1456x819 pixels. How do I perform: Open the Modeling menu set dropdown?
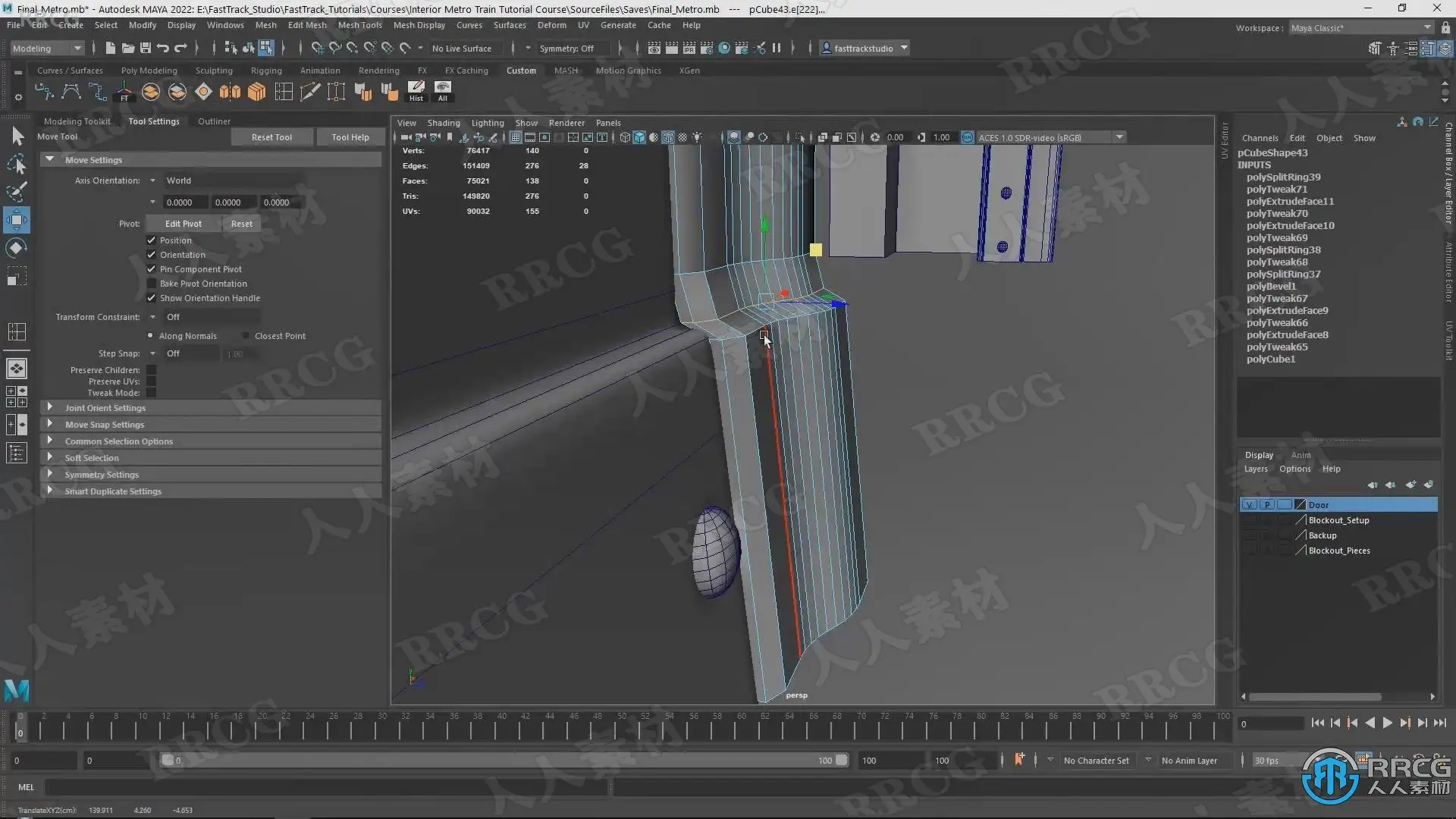[47, 48]
